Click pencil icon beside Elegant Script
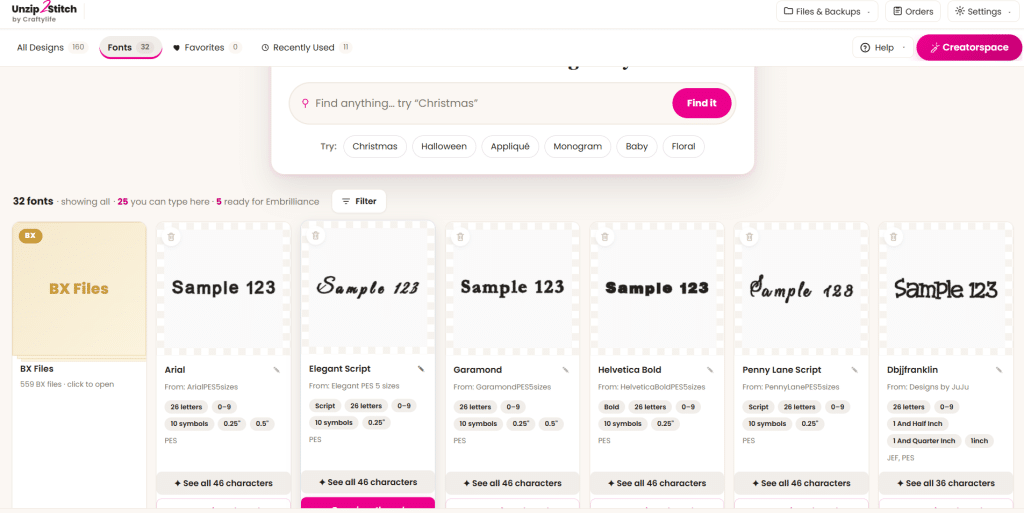 click(x=421, y=369)
